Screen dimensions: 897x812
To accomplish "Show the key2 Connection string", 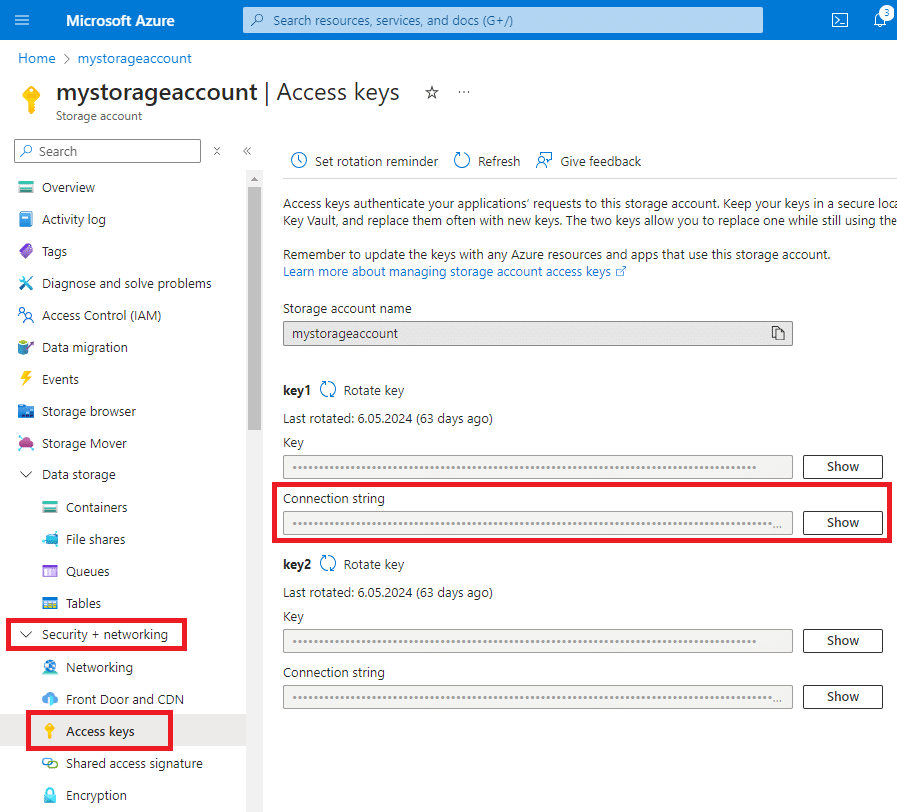I will [842, 696].
